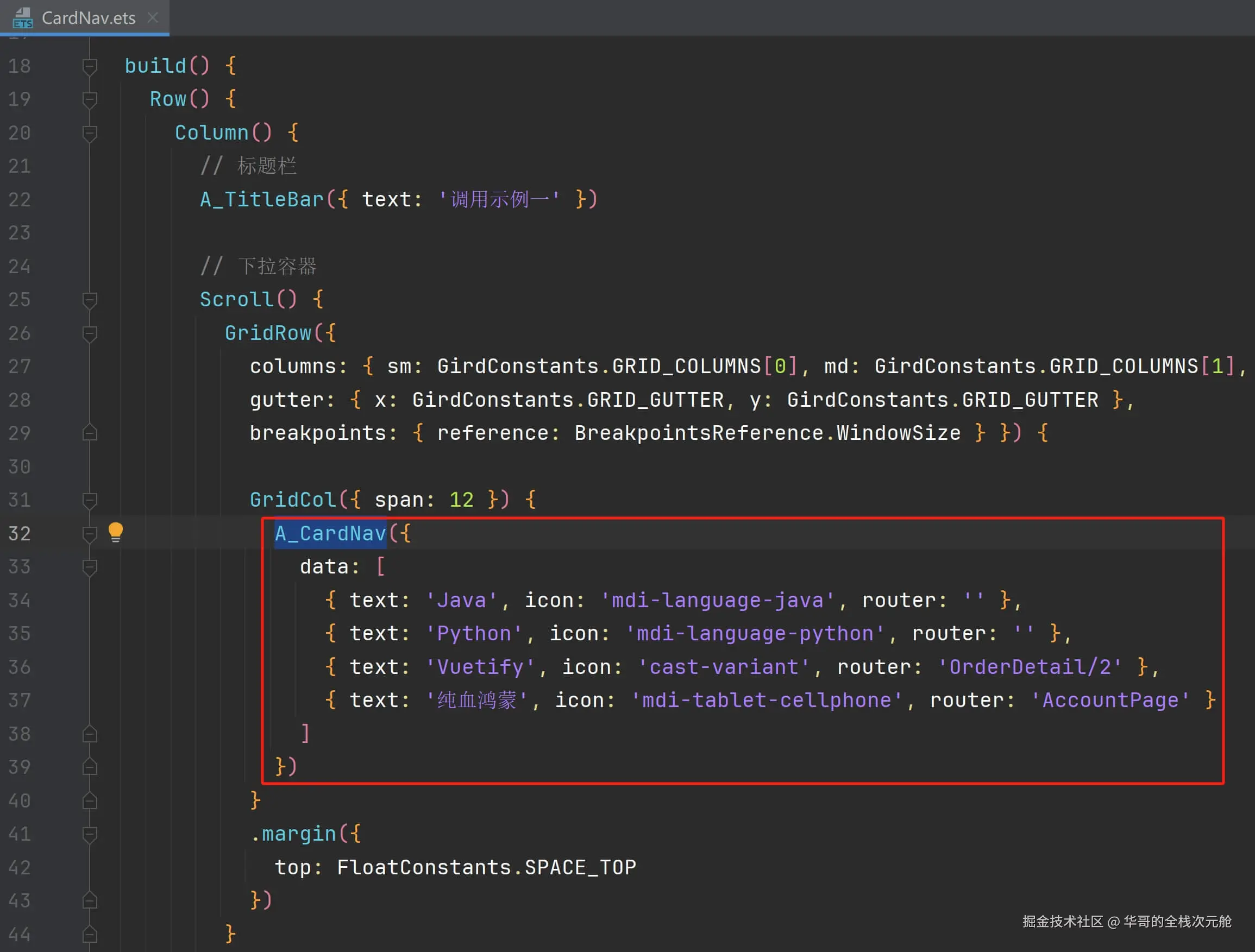Click line number 32 in the gutter
The width and height of the screenshot is (1255, 952).
(x=20, y=533)
